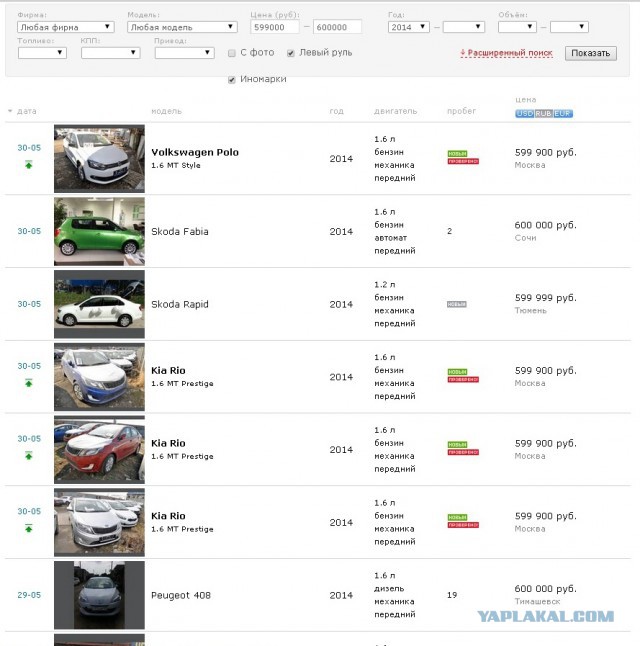The image size is (640, 646).
Task: Open the year-to dropdown
Action: [464, 27]
